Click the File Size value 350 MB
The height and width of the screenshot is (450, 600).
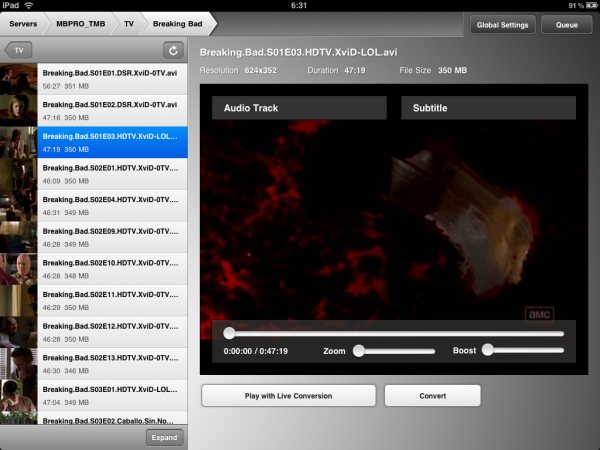click(452, 70)
